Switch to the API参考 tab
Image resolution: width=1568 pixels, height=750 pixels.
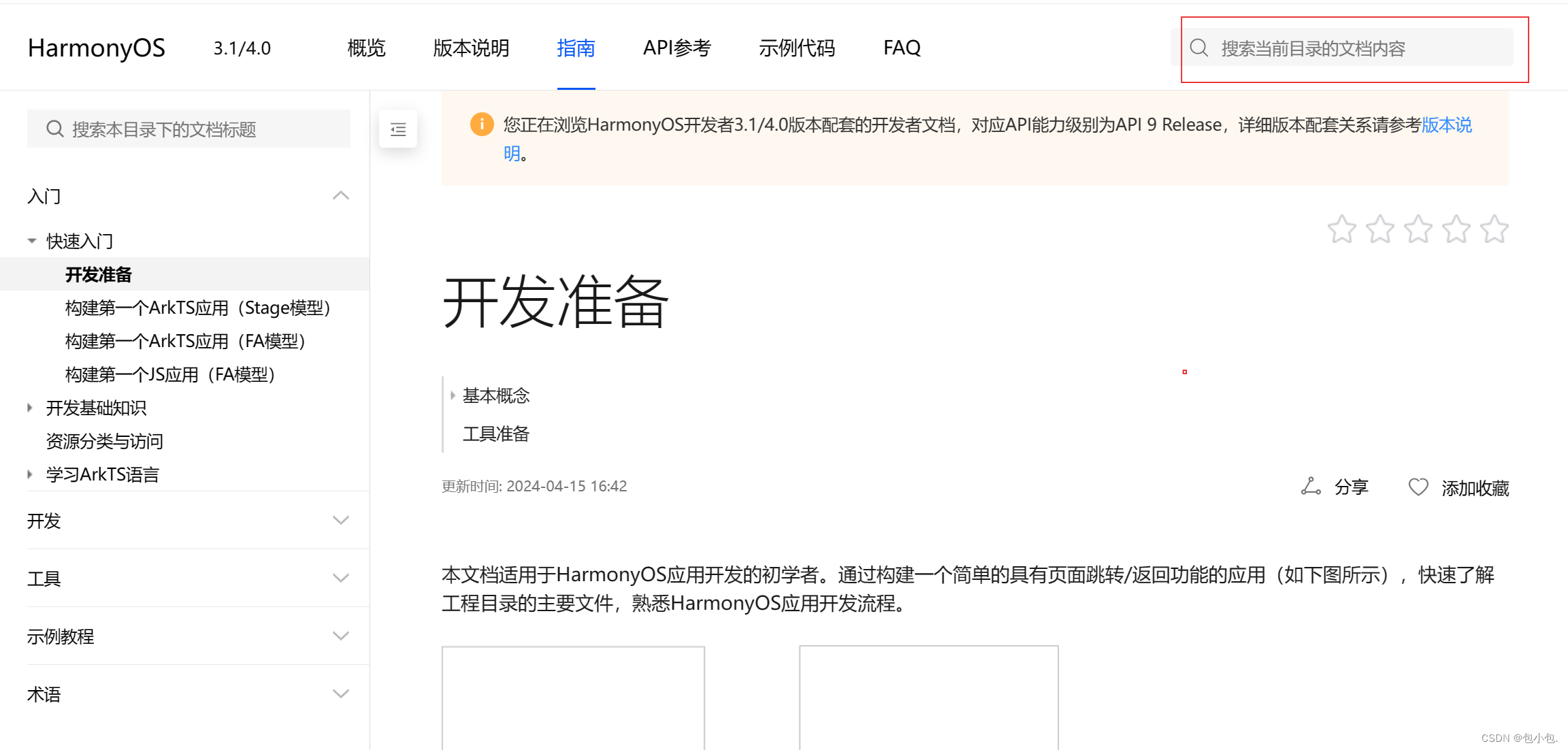tap(676, 48)
